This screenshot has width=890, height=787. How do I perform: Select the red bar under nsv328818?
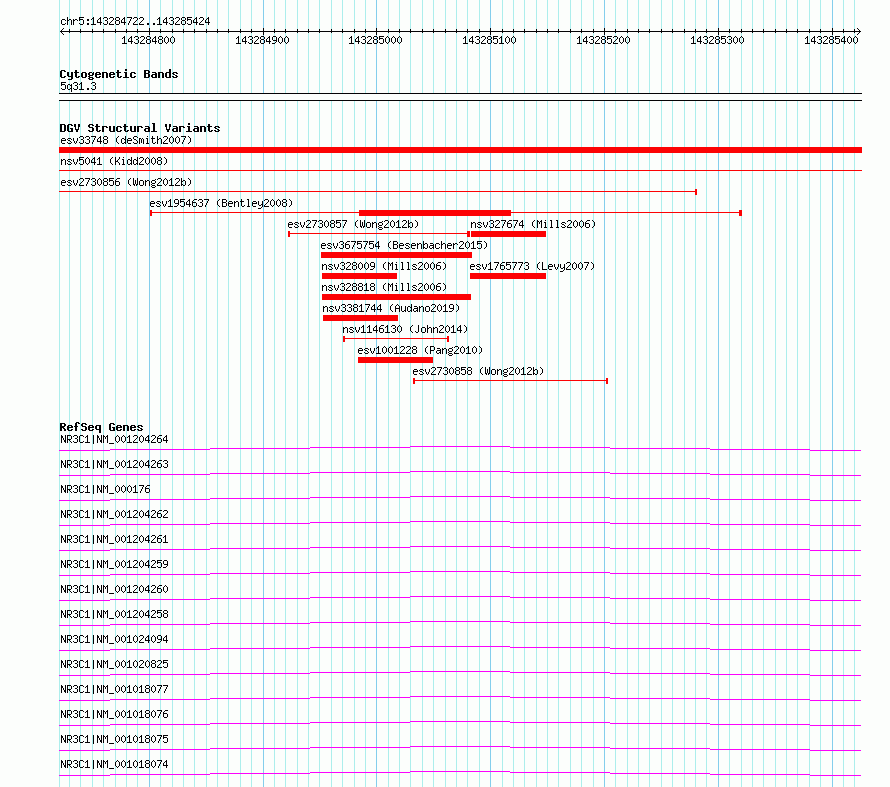(396, 297)
